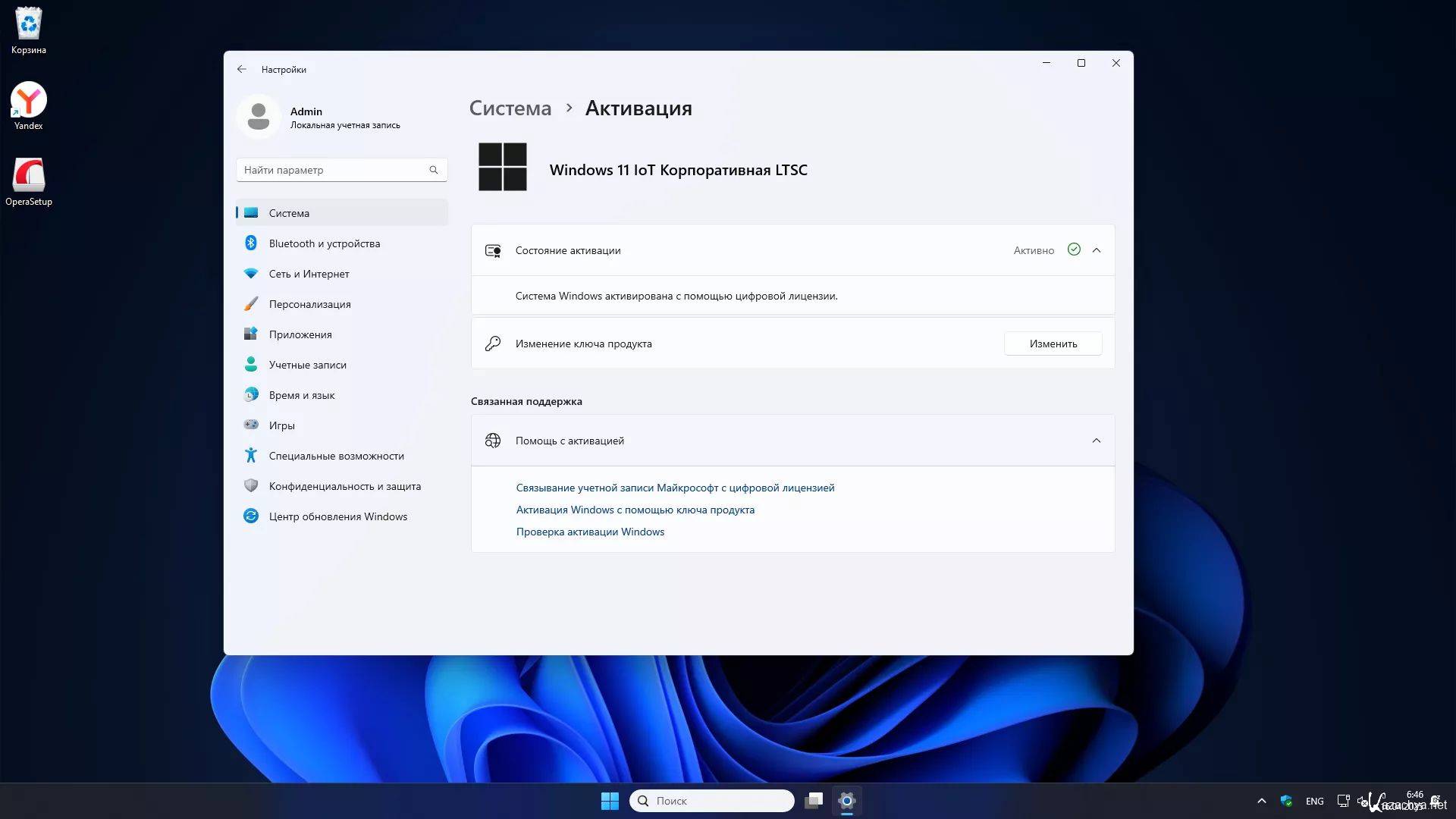This screenshot has height=819, width=1456.
Task: Click Task View icon on taskbar
Action: pyautogui.click(x=814, y=801)
